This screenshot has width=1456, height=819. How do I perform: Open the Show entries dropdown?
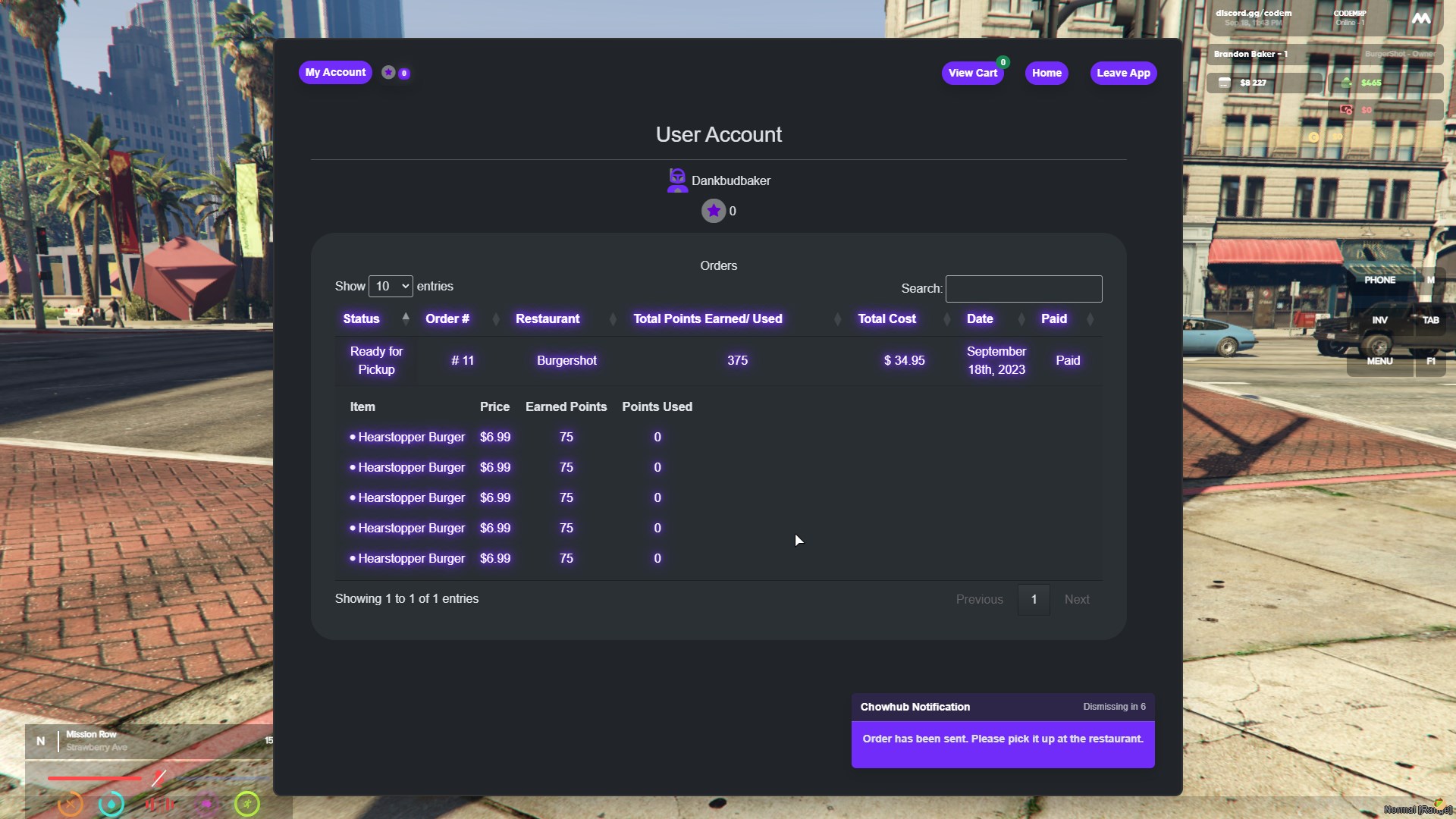coord(391,286)
